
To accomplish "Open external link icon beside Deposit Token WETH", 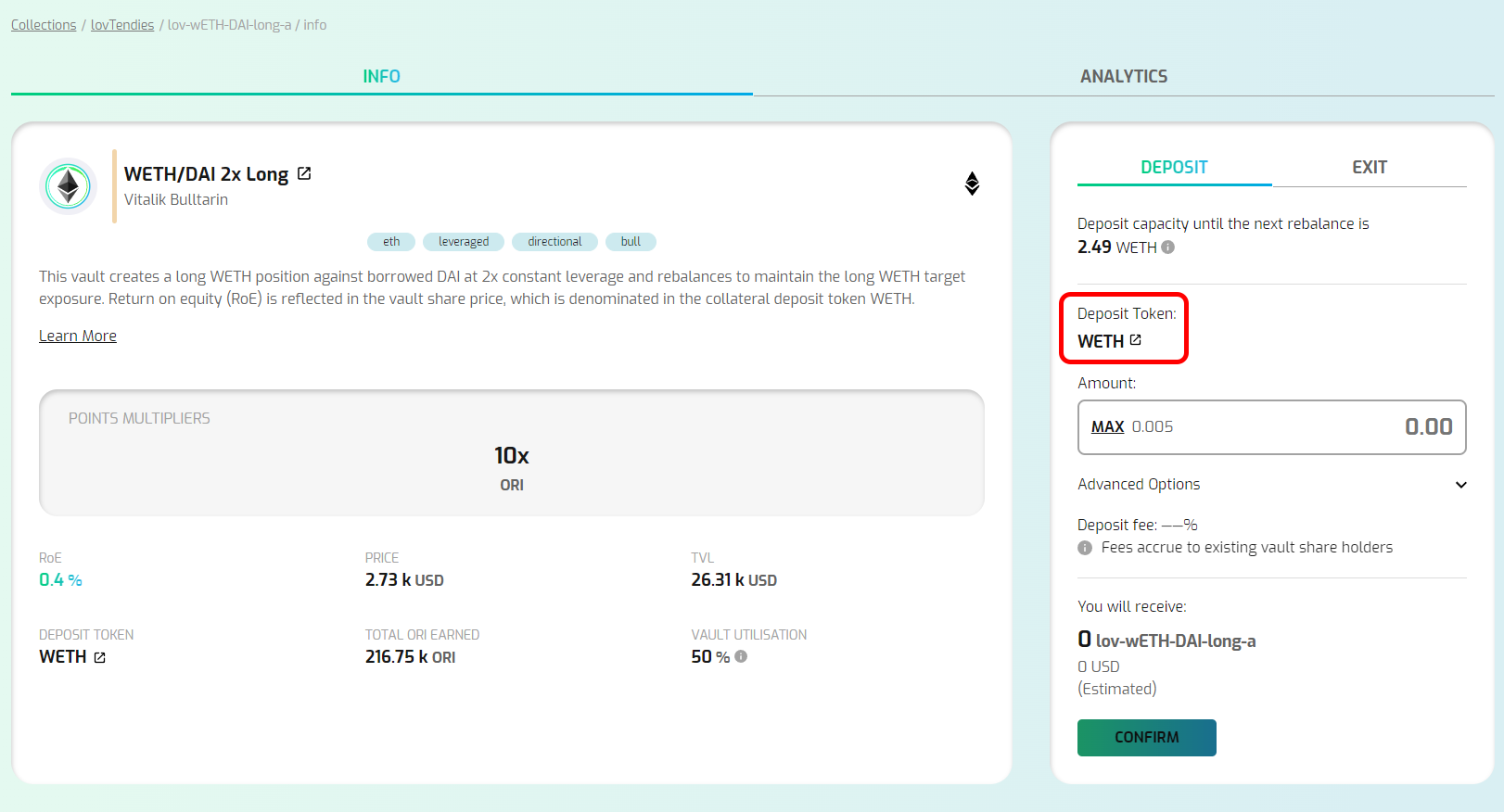I will [1136, 340].
